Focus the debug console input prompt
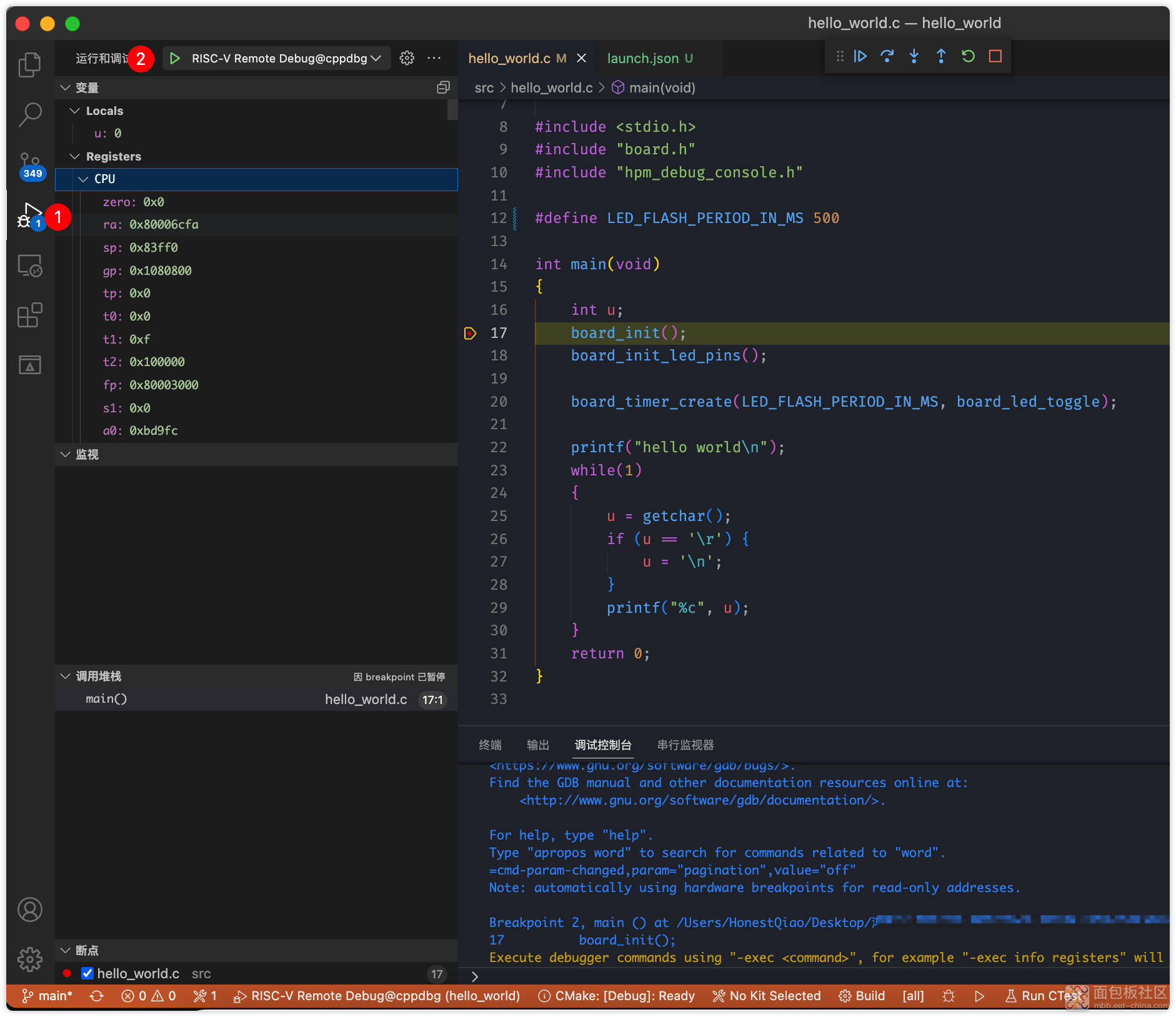The width and height of the screenshot is (1176, 1017). pyautogui.click(x=819, y=976)
